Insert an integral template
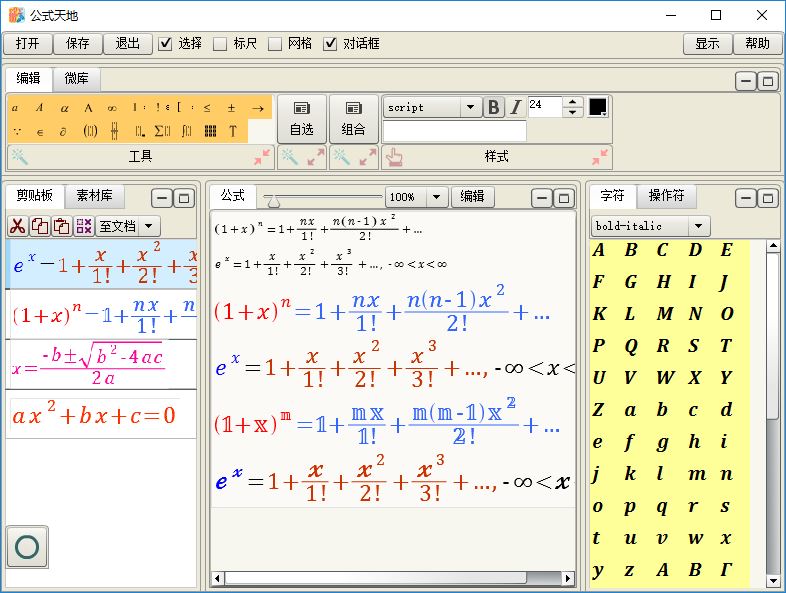 (x=187, y=131)
